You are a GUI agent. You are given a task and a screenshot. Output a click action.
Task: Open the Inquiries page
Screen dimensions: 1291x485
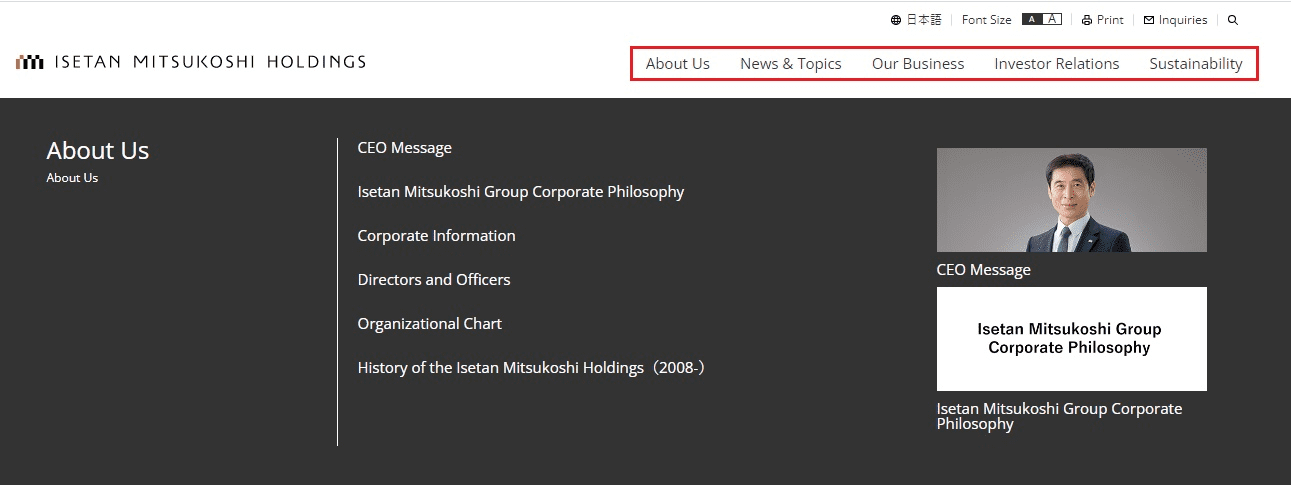pyautogui.click(x=1183, y=20)
